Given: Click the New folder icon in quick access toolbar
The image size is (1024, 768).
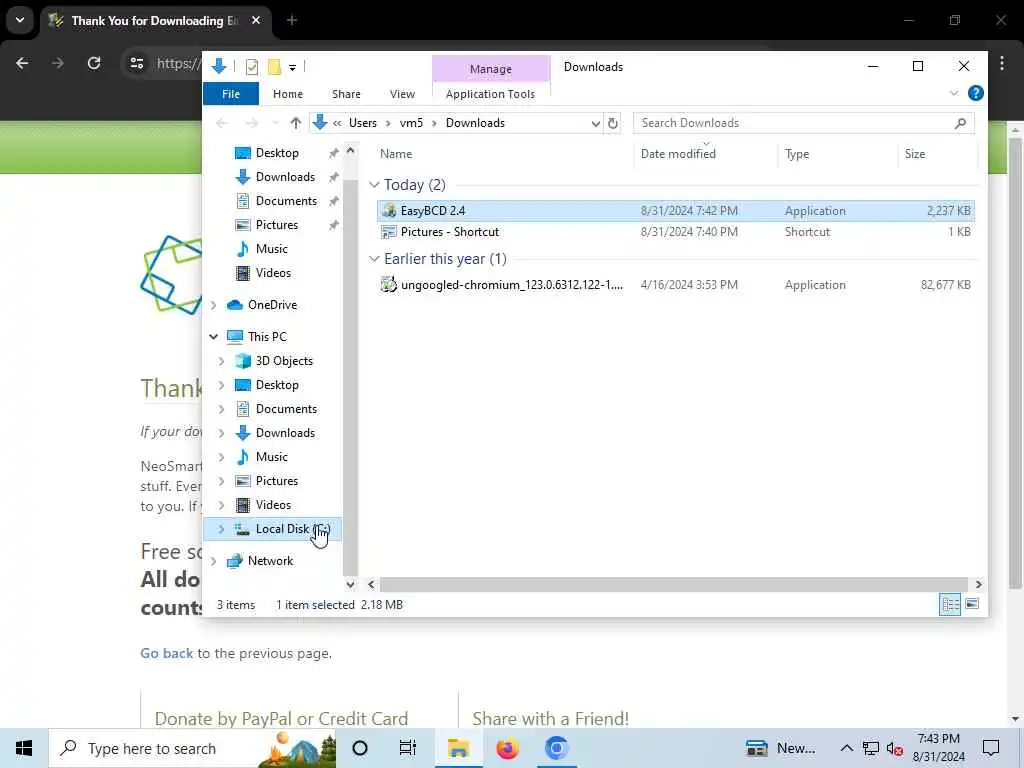Looking at the screenshot, I should [274, 67].
